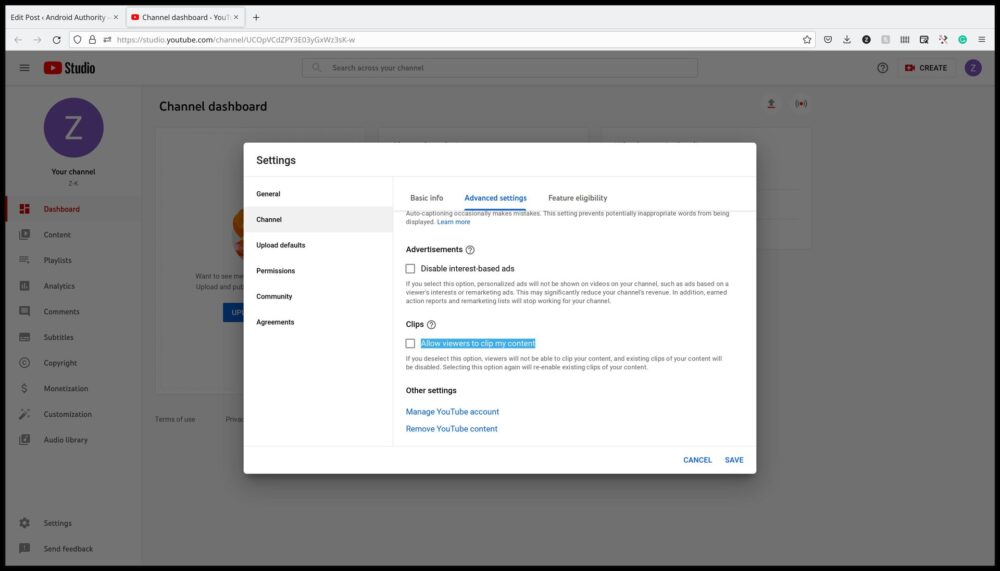
Task: Click the channel profile picture Z
Action: [73, 128]
